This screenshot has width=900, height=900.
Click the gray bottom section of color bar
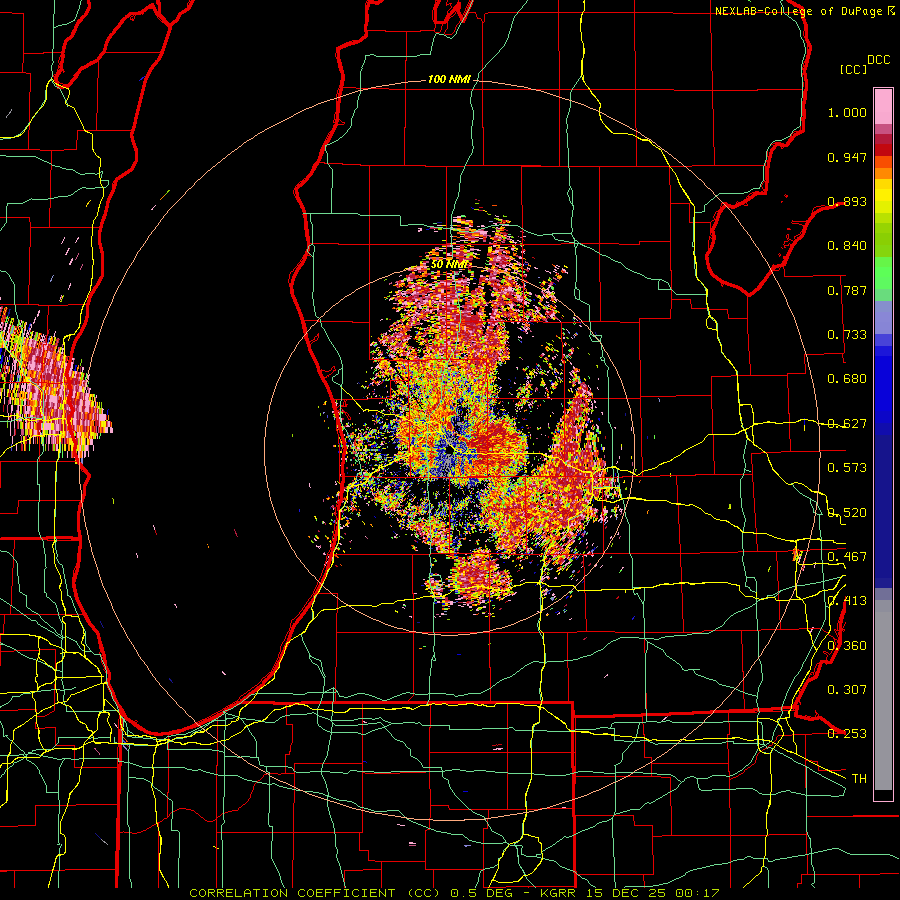883,695
